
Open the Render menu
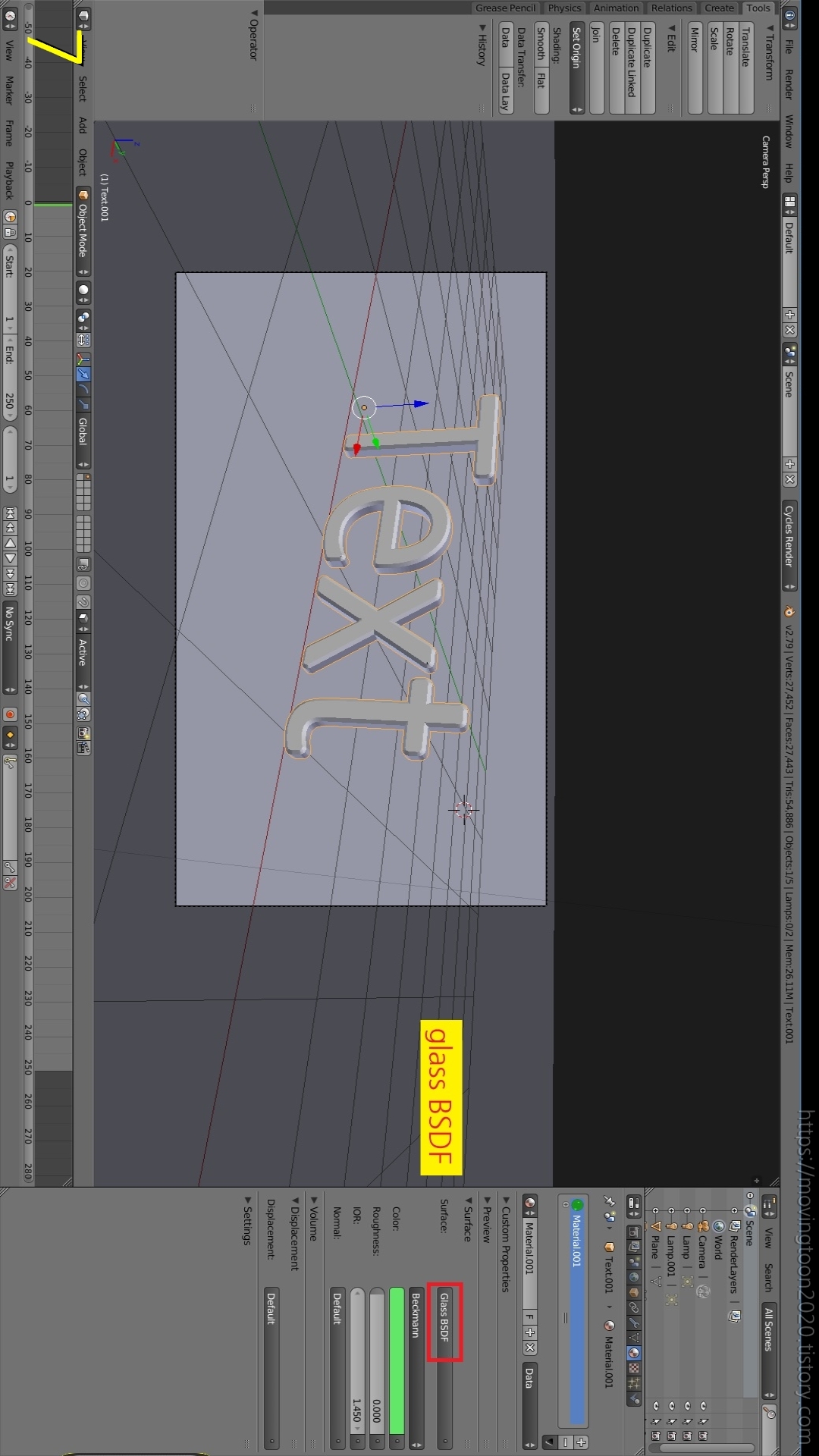(x=789, y=84)
